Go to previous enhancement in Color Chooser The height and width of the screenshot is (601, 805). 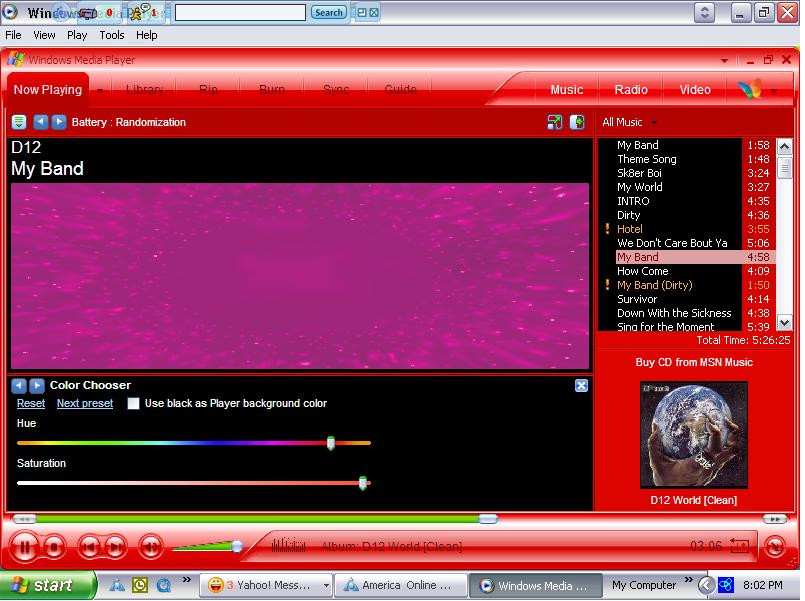pos(19,385)
